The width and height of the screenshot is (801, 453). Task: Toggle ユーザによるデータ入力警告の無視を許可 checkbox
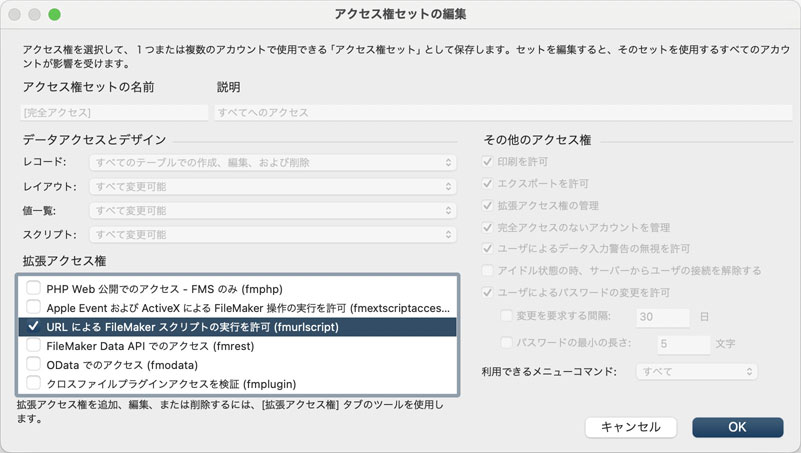pyautogui.click(x=487, y=249)
